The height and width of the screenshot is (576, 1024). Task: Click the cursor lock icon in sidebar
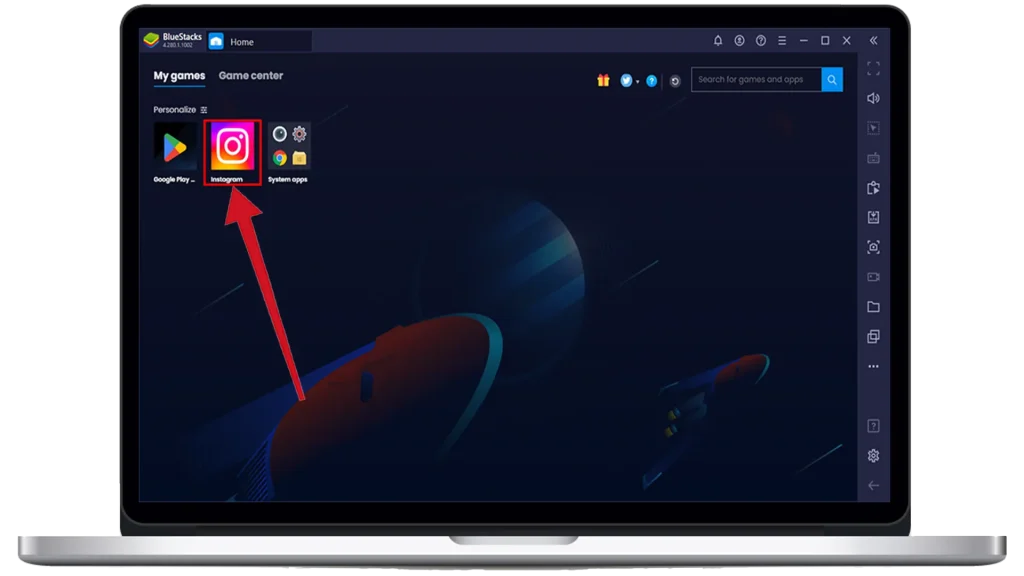[x=873, y=128]
